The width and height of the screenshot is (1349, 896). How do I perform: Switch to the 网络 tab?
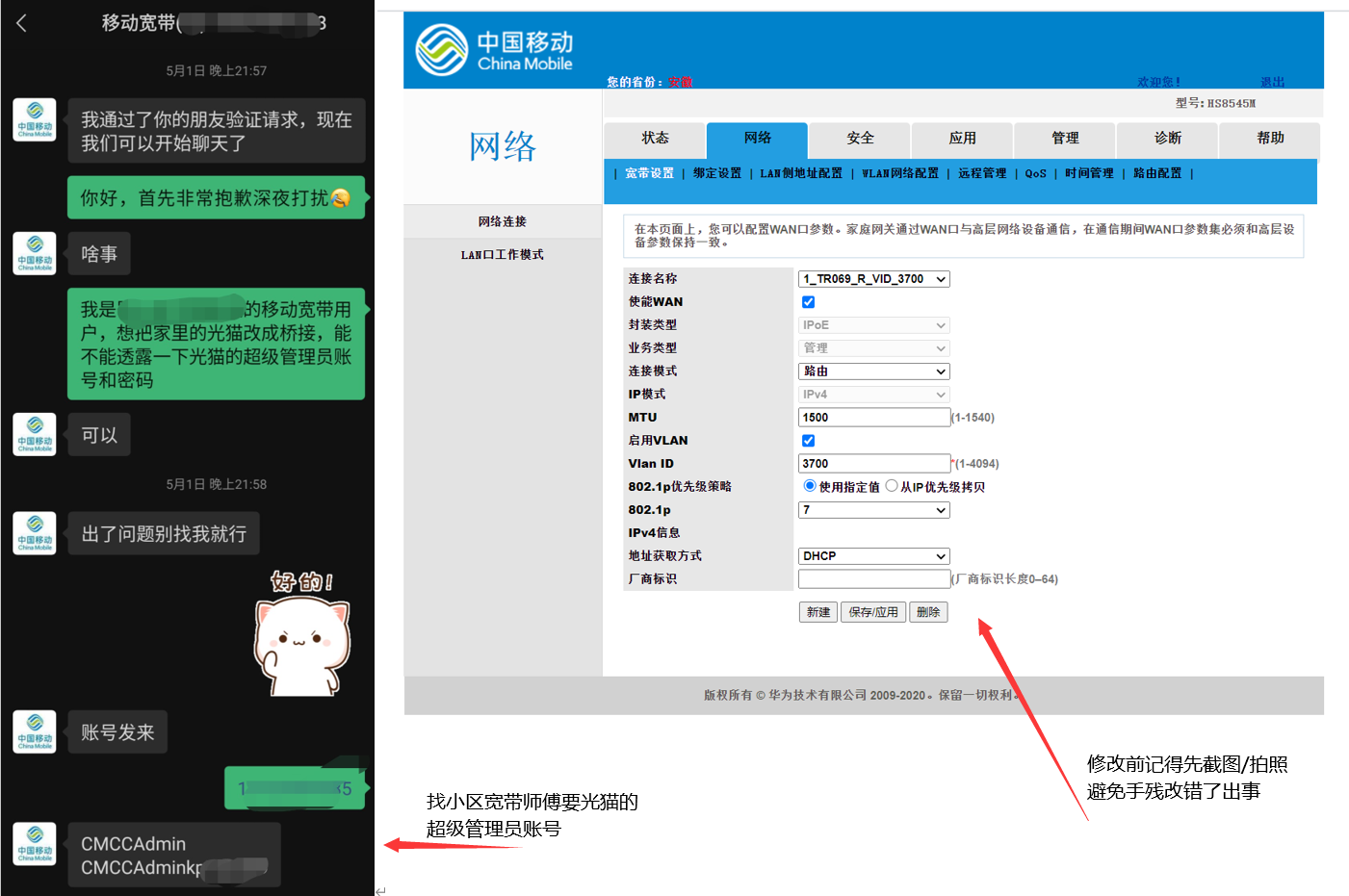coord(758,139)
